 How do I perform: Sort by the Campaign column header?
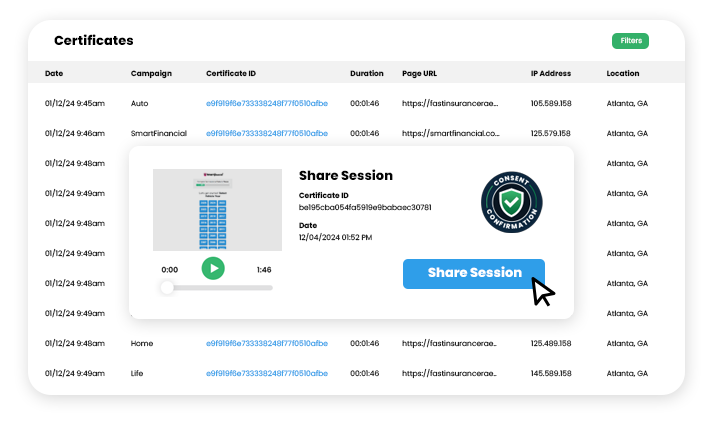(151, 74)
